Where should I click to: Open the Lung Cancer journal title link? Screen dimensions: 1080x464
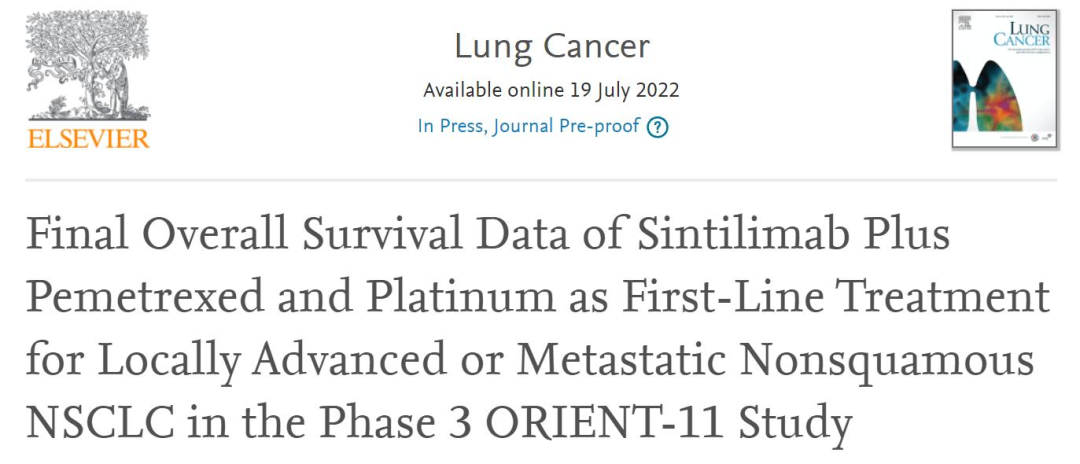(551, 46)
